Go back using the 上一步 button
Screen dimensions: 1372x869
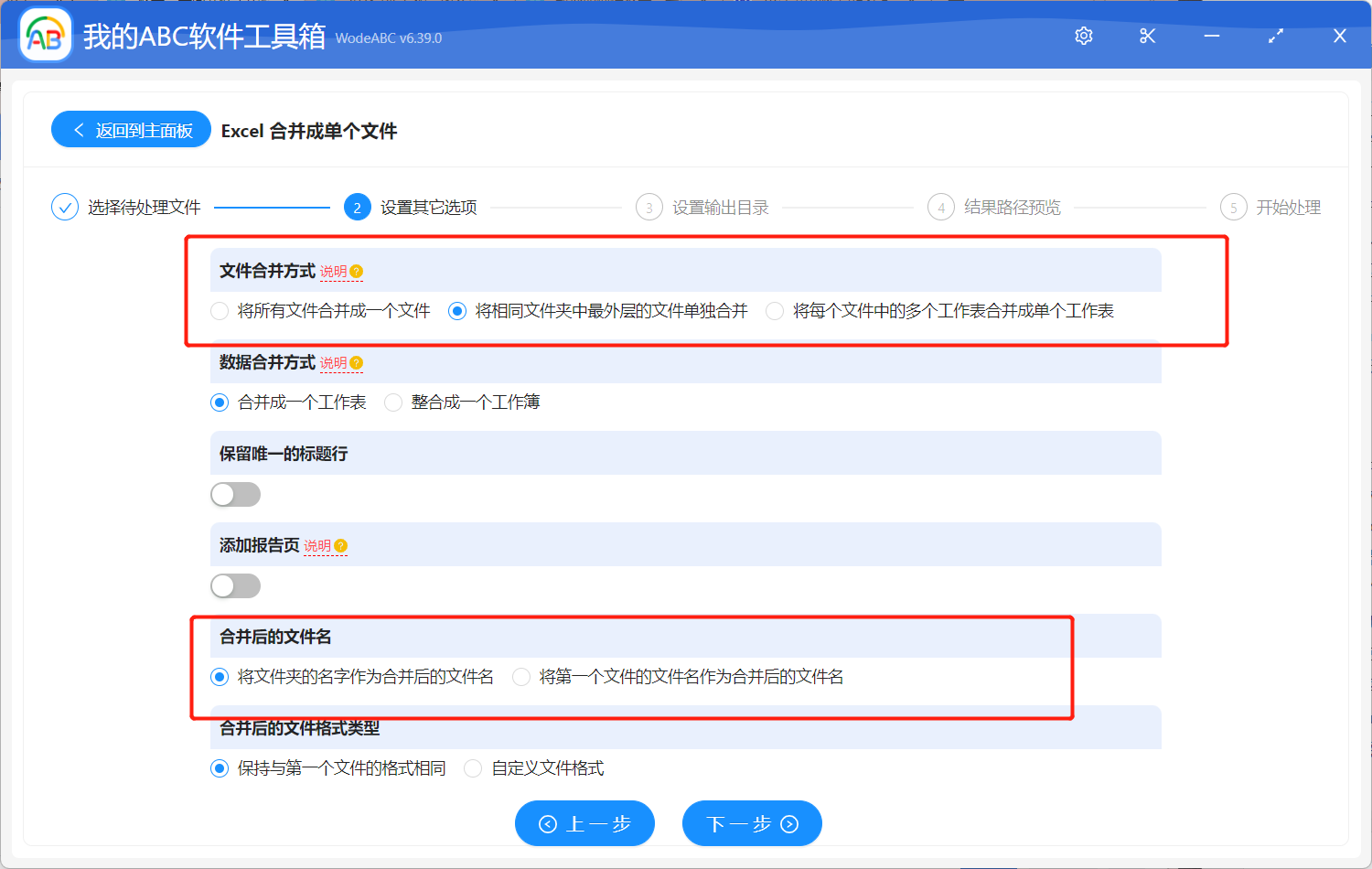[x=584, y=823]
